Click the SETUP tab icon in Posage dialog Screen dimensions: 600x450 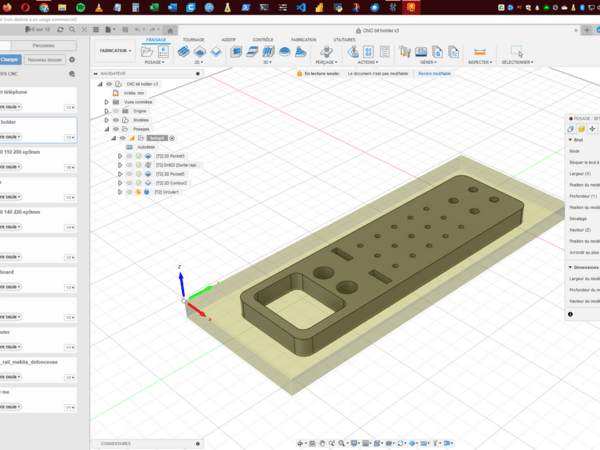pyautogui.click(x=571, y=129)
